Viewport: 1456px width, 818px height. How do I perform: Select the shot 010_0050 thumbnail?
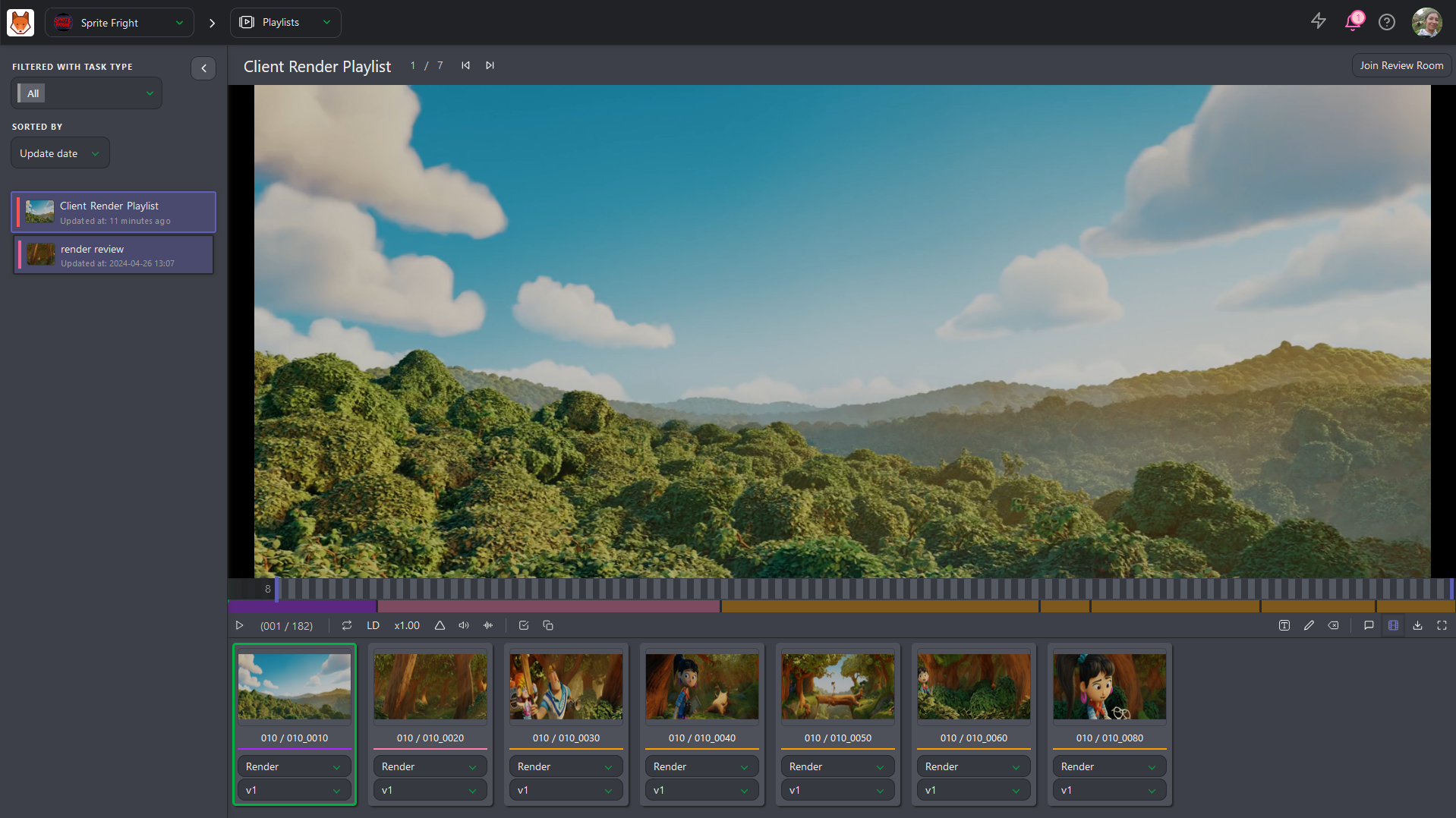point(838,687)
